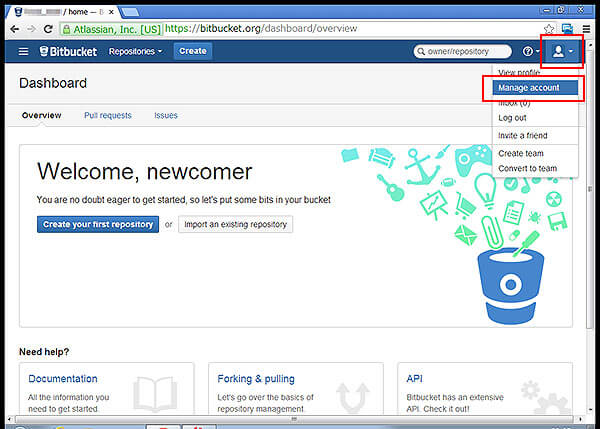Click the screen-share extension icon in address bar
The height and width of the screenshot is (429, 600).
[x=567, y=29]
